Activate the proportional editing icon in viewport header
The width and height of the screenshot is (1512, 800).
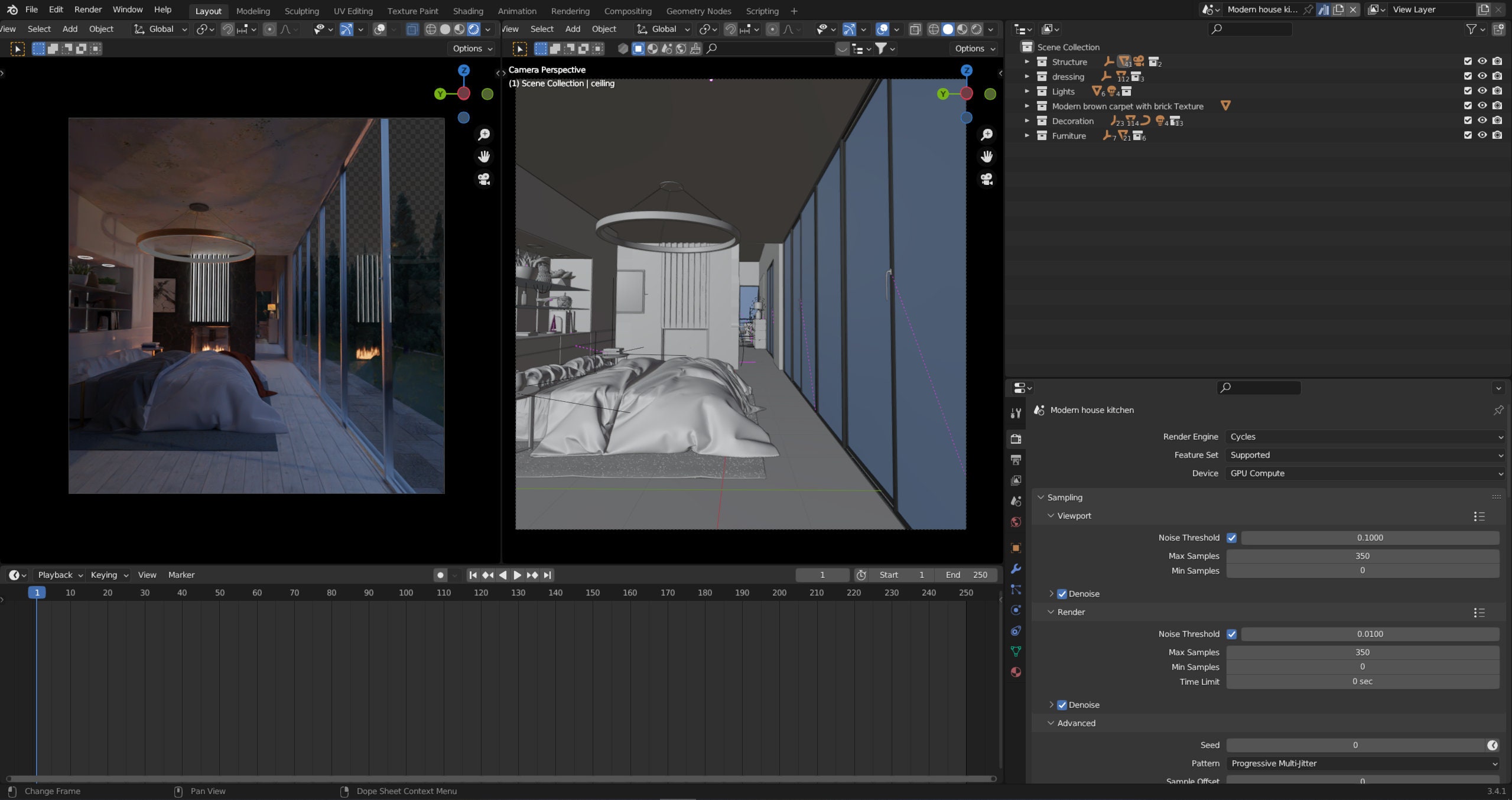[x=270, y=28]
